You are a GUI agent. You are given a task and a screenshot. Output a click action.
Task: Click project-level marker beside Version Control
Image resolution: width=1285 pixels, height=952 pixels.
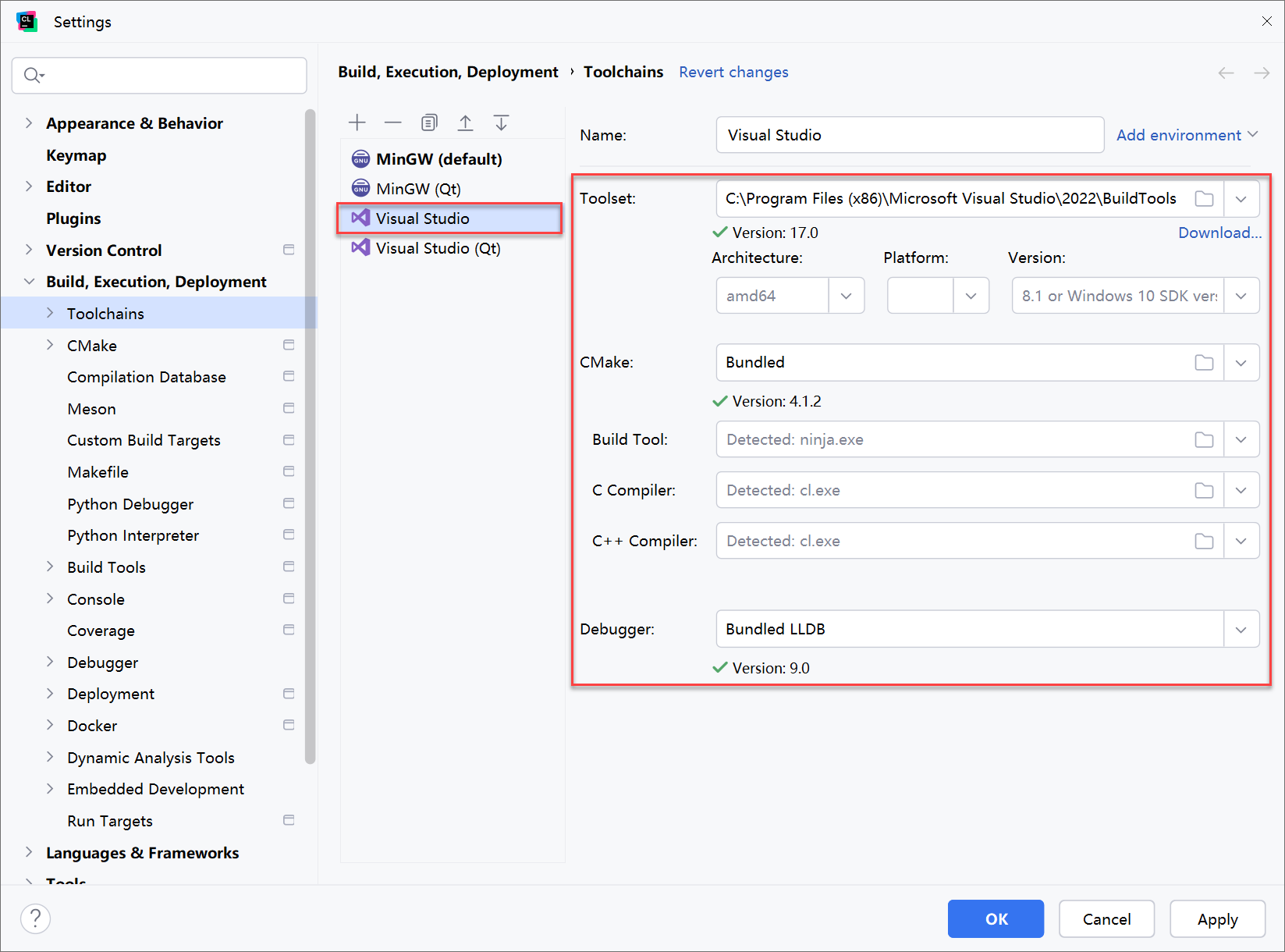click(289, 250)
